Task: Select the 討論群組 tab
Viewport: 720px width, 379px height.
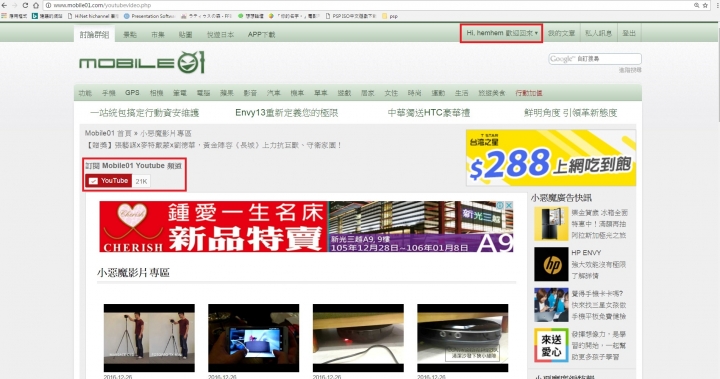Action: pos(94,34)
